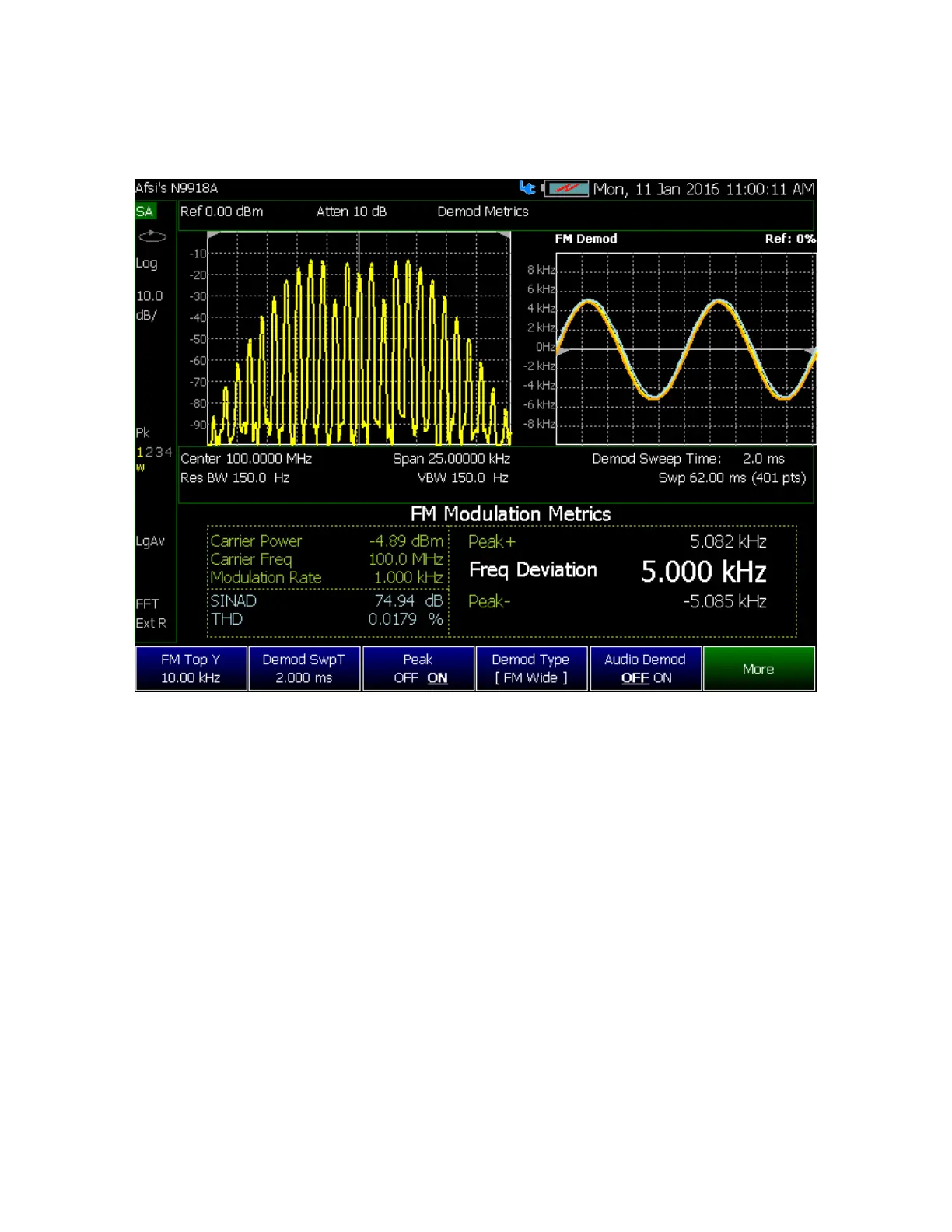
Task: Click the Ref 0.00 dBm readout
Action: click(x=222, y=212)
